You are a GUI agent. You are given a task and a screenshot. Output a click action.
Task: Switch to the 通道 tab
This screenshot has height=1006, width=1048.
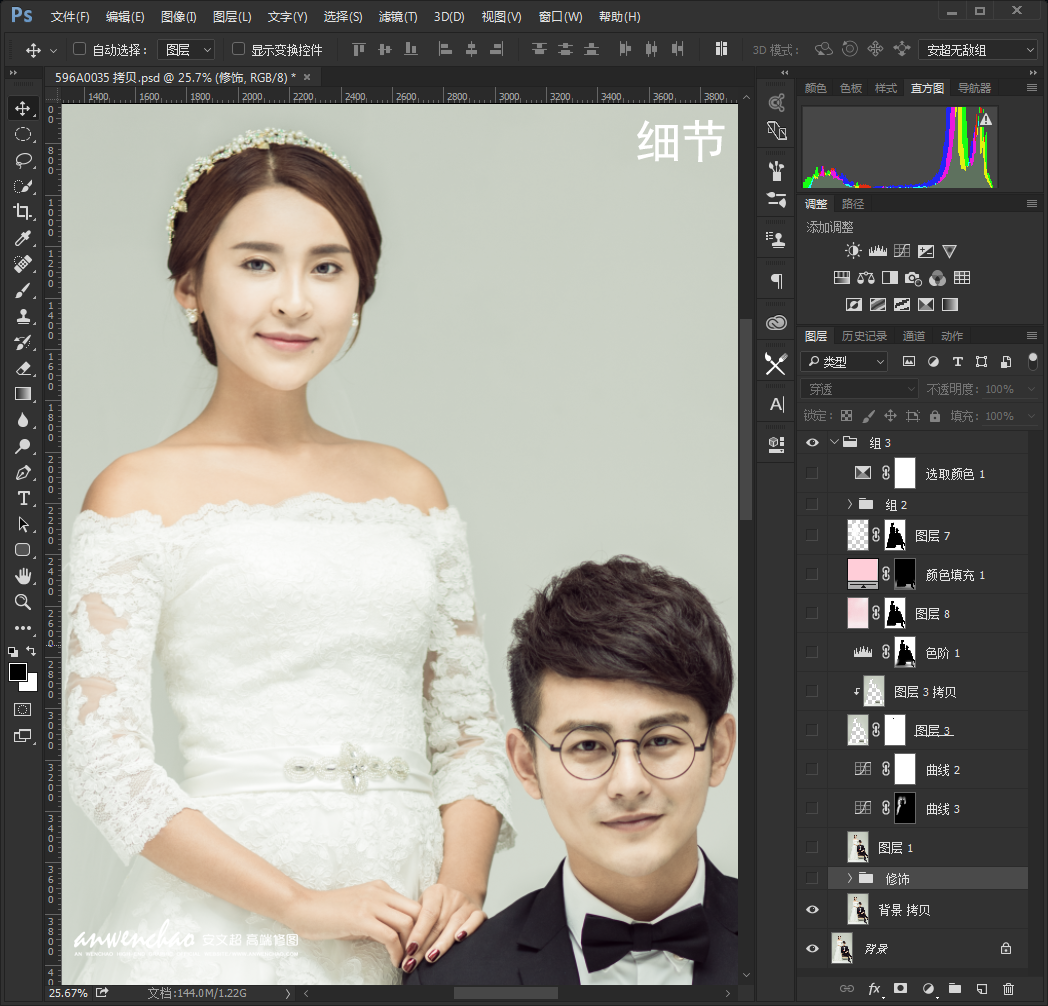pyautogui.click(x=914, y=336)
